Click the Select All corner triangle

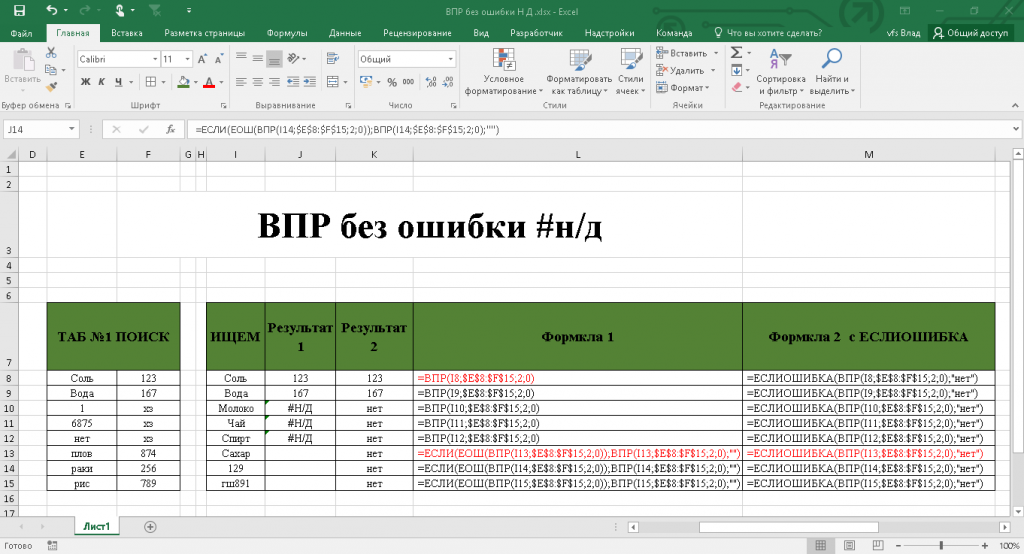pyautogui.click(x=11, y=155)
